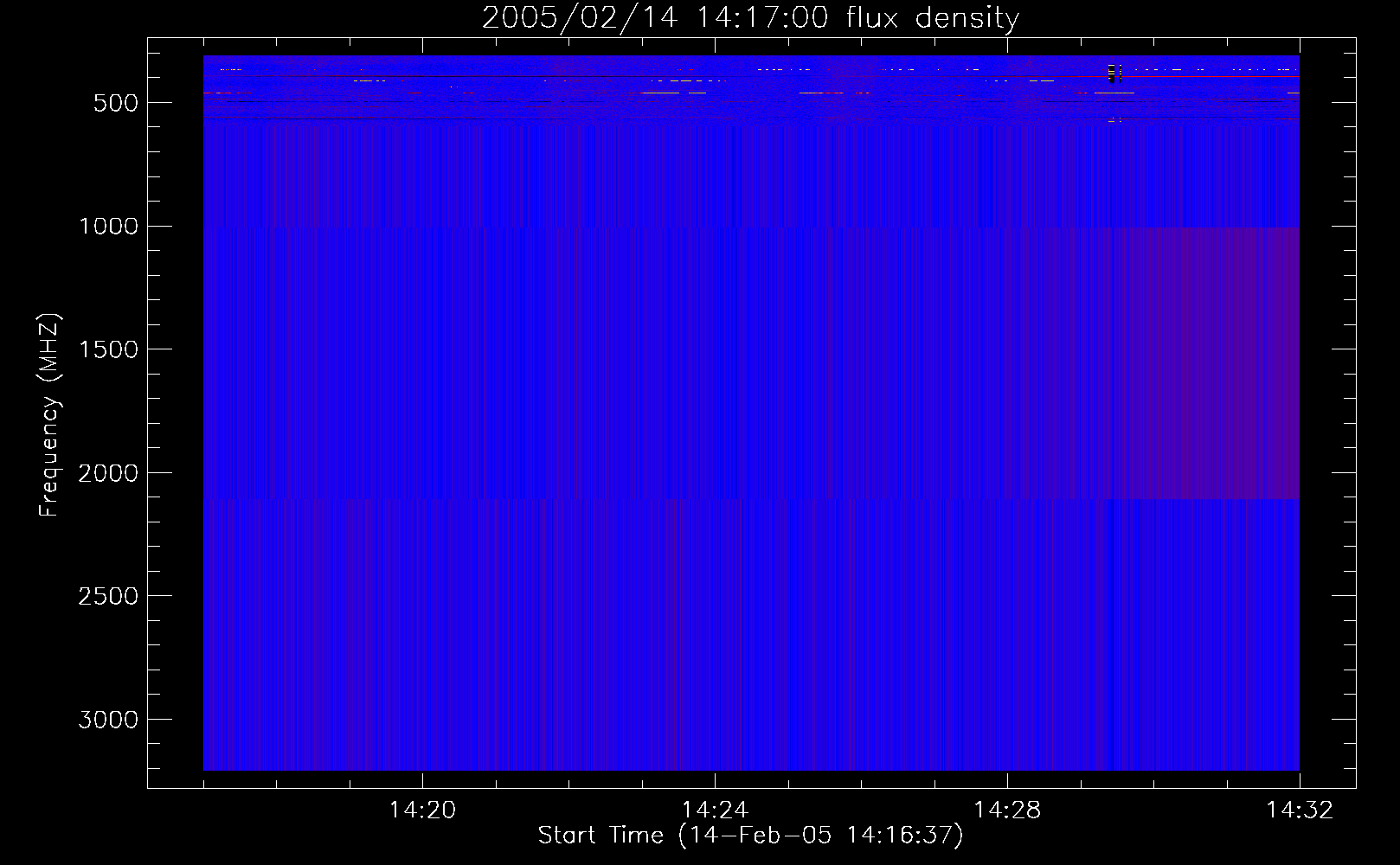The height and width of the screenshot is (865, 1400).
Task: Click the purple band in the spectrogram
Action: tap(1205, 363)
